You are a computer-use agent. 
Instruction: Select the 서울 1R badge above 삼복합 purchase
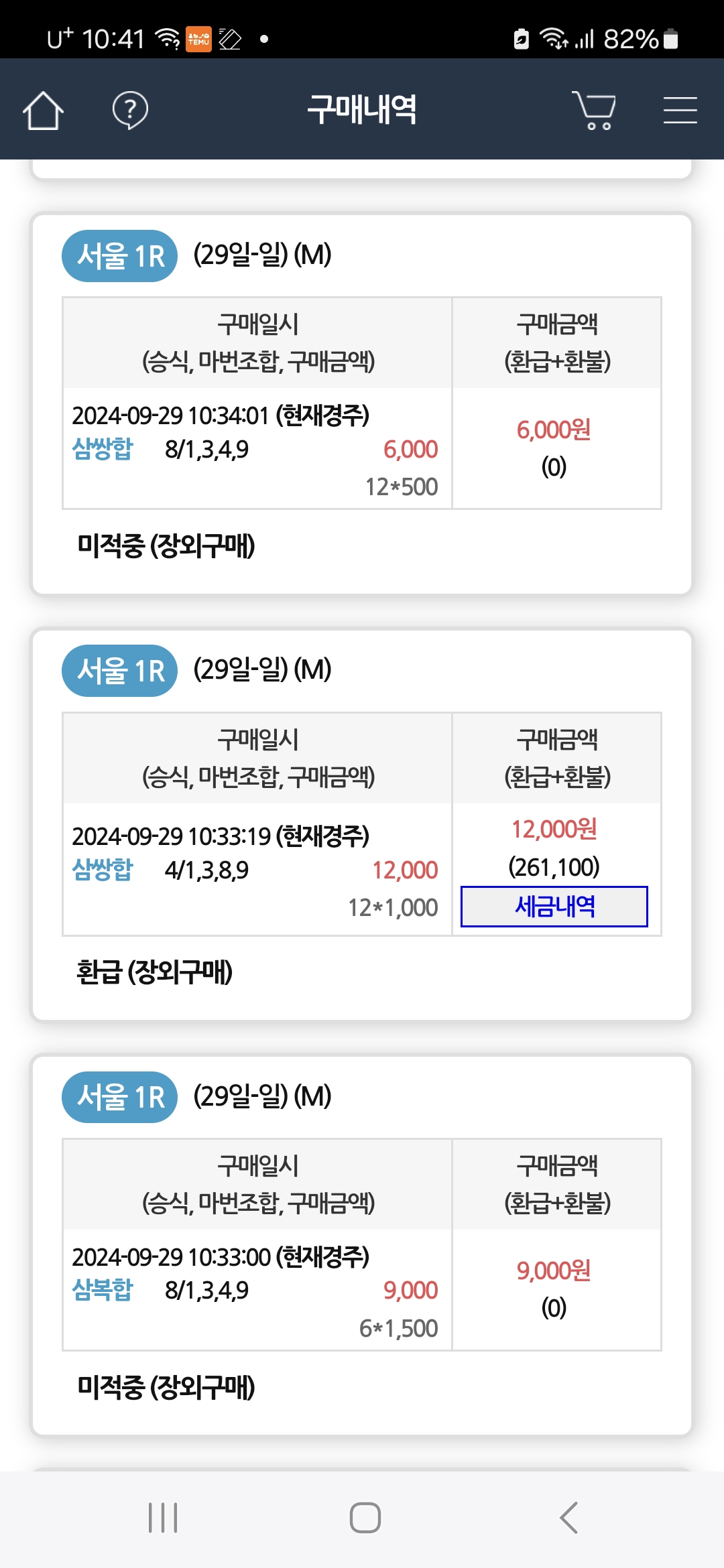(x=120, y=1097)
